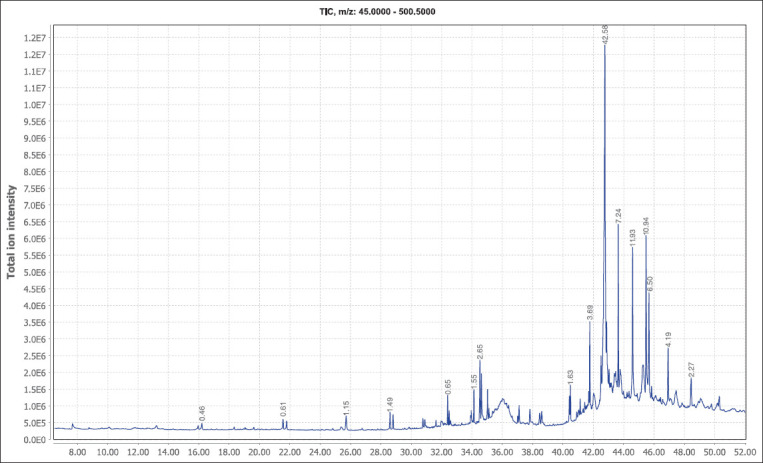Click the 8.00 retention time tick label
This screenshot has height=463, width=763.
[78, 451]
